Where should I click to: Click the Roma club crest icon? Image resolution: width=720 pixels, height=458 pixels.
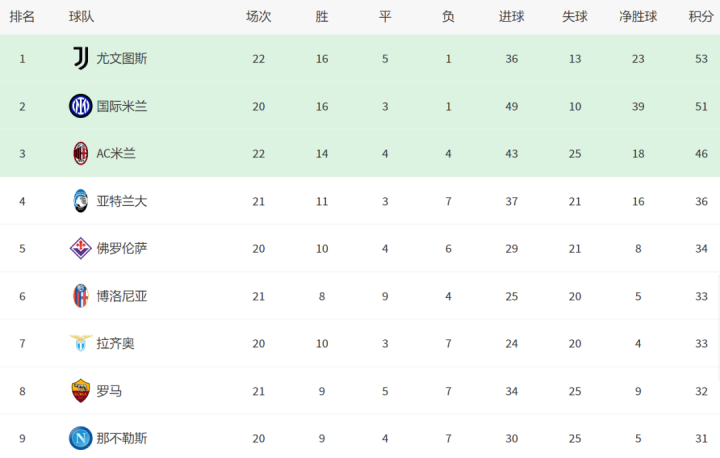tap(81, 391)
